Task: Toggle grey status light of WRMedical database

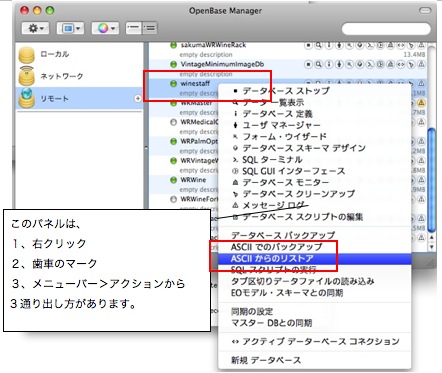Action: (173, 122)
